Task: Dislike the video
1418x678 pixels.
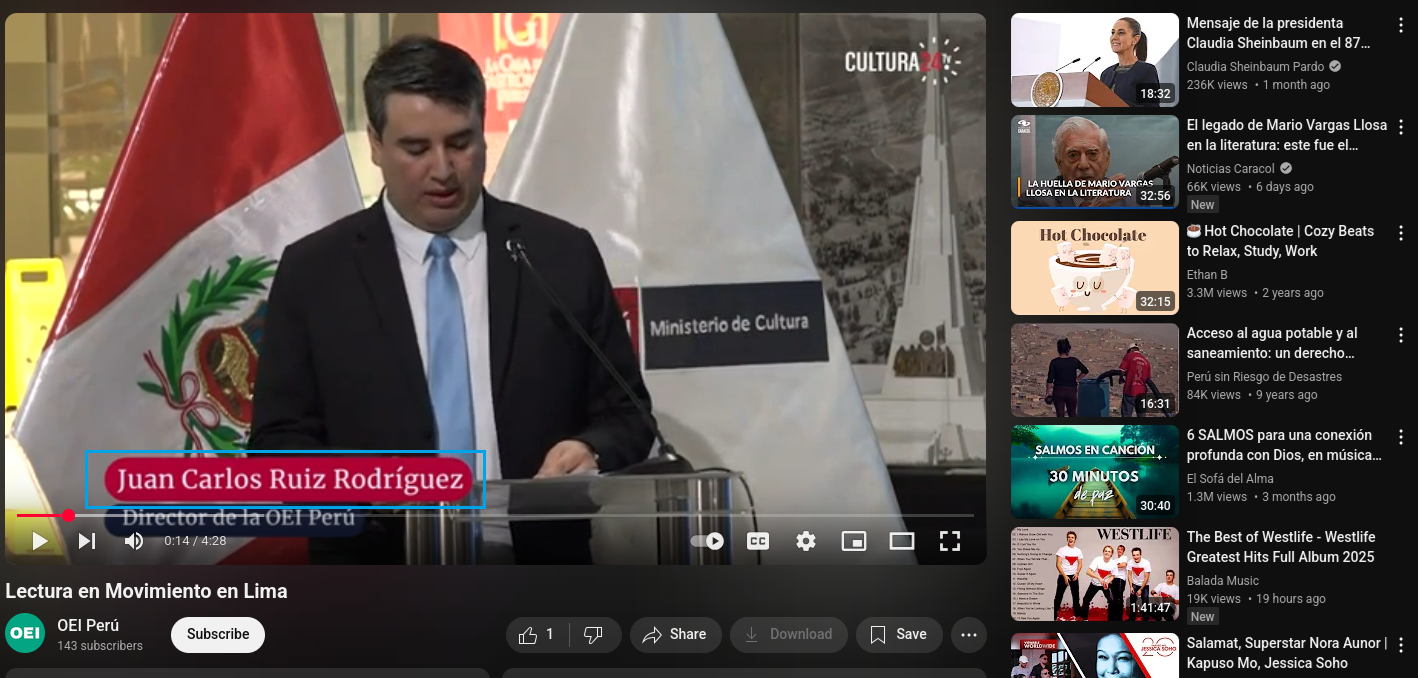Action: (x=593, y=635)
